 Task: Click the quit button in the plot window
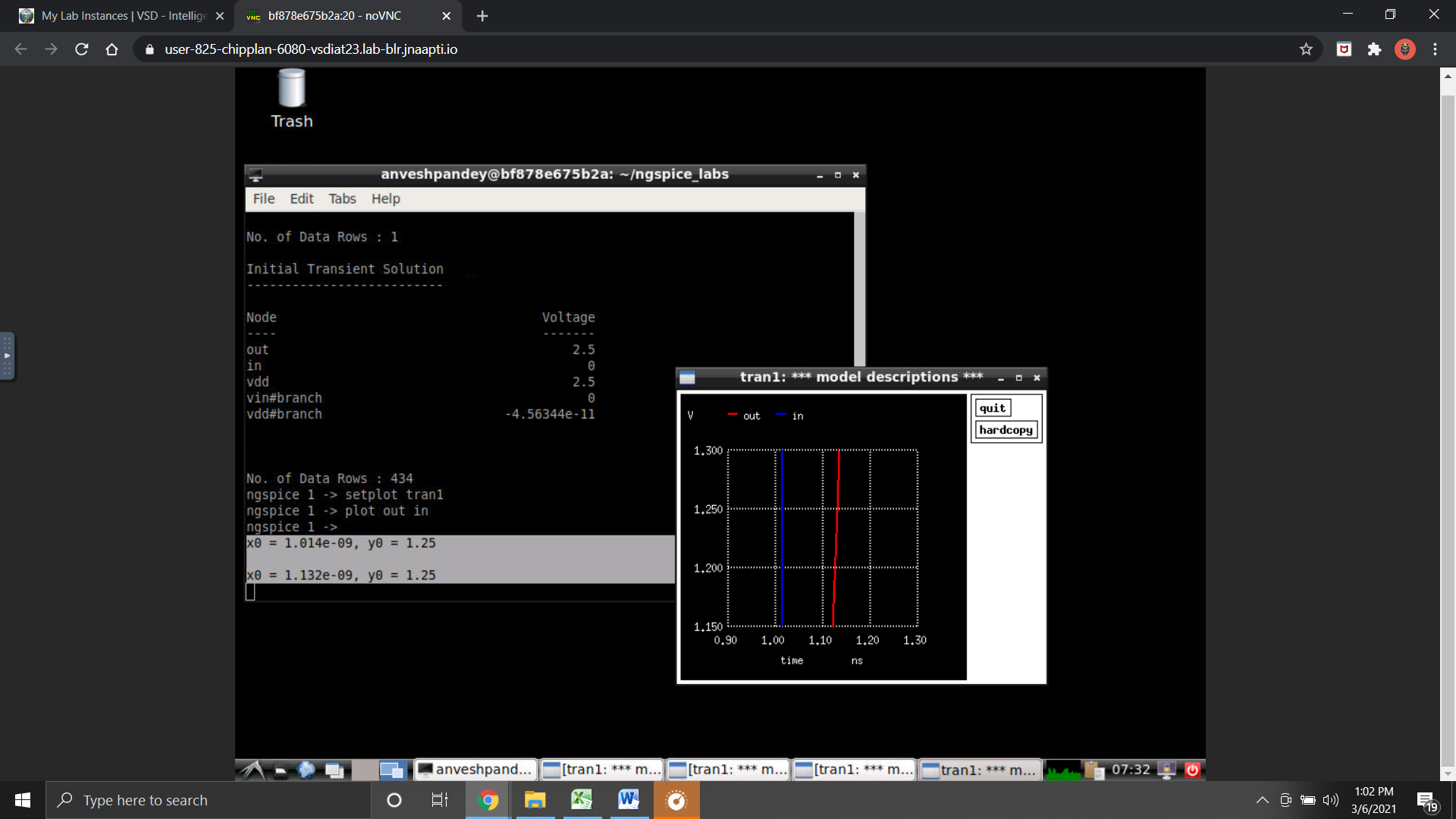tap(992, 407)
